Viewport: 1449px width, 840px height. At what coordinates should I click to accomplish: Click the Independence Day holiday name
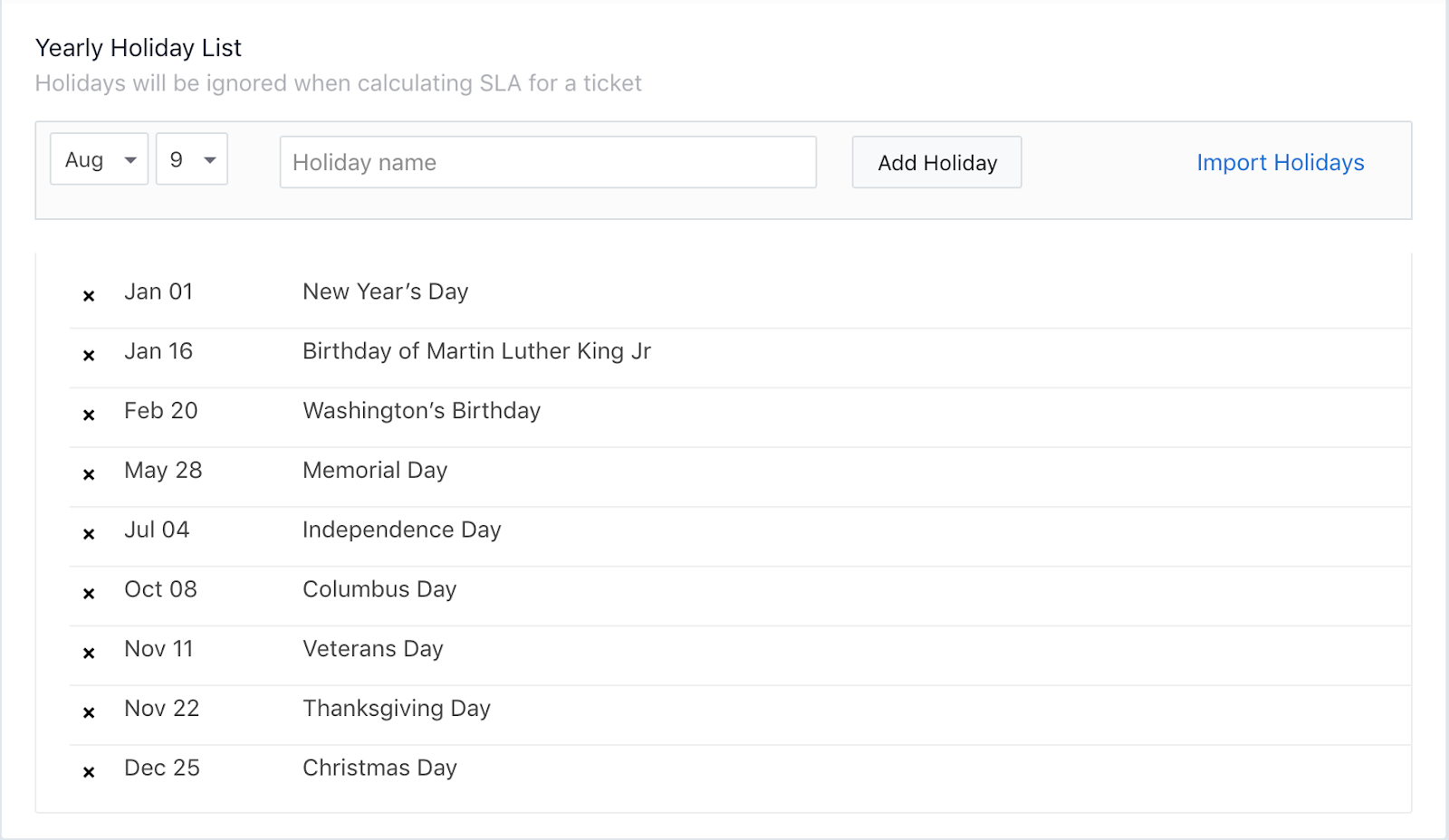click(401, 530)
